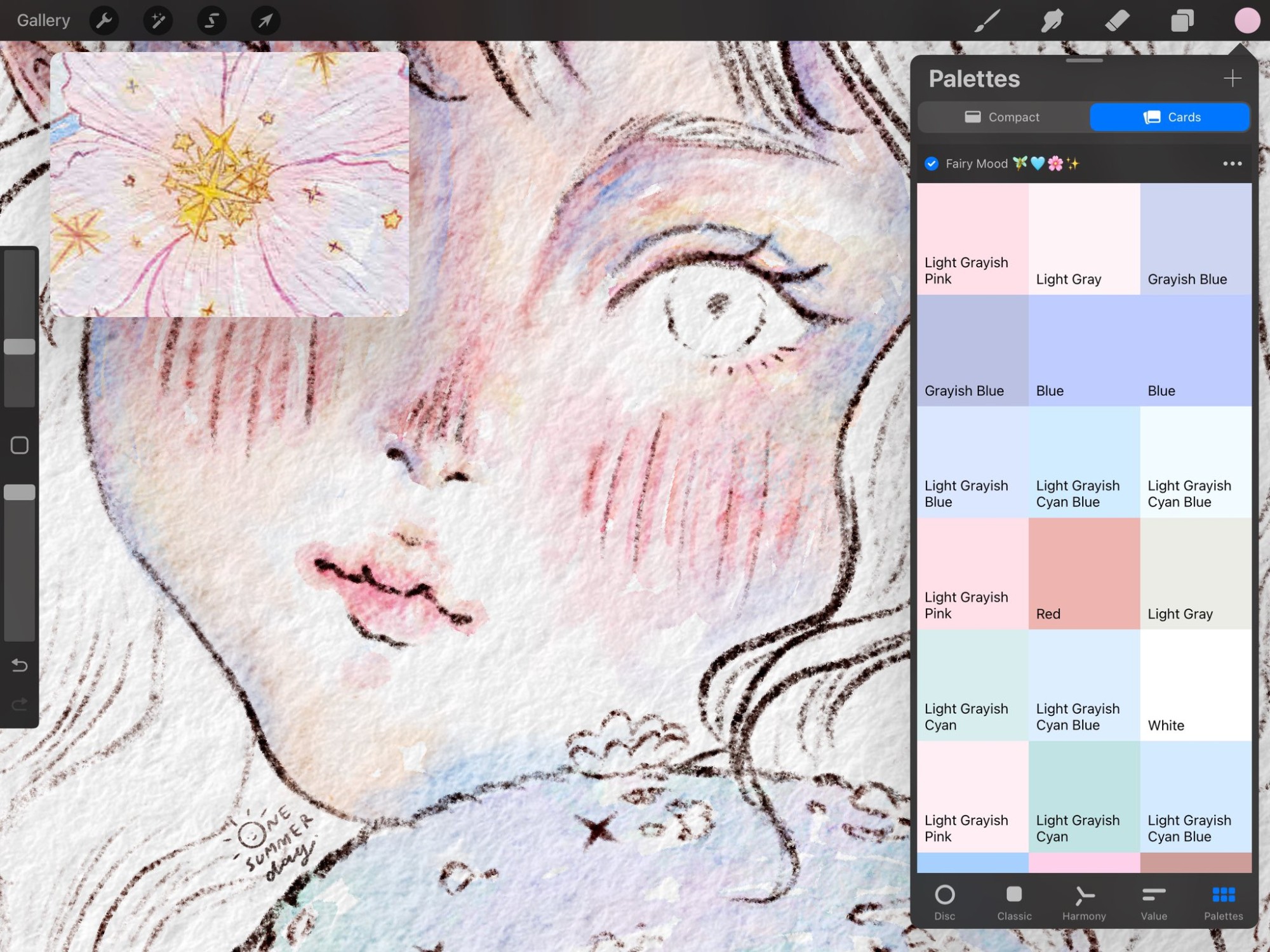1270x952 pixels.
Task: Switch palette view to Compact
Action: 1003,117
